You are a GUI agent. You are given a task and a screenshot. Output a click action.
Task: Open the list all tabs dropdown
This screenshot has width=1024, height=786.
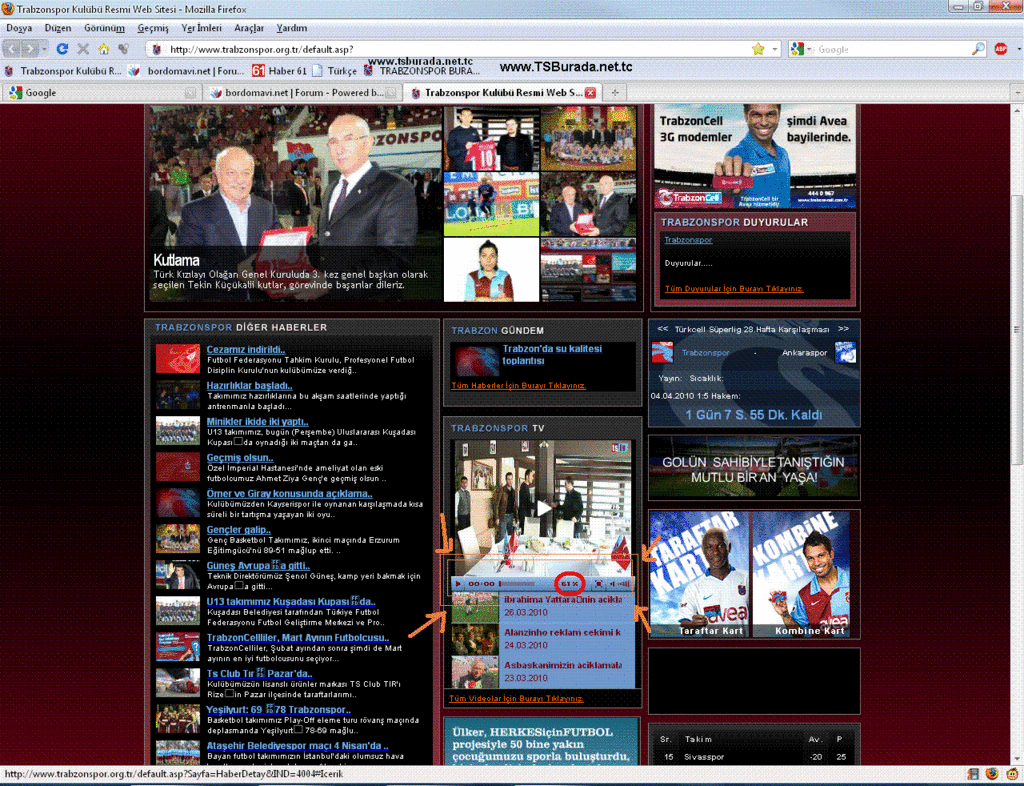point(1017,93)
